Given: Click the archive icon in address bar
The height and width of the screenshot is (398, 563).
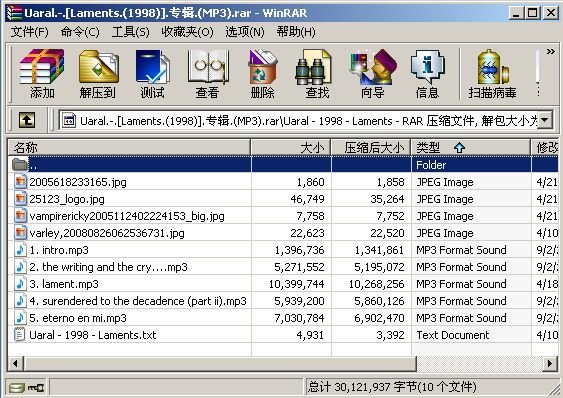Looking at the screenshot, I should (69, 121).
